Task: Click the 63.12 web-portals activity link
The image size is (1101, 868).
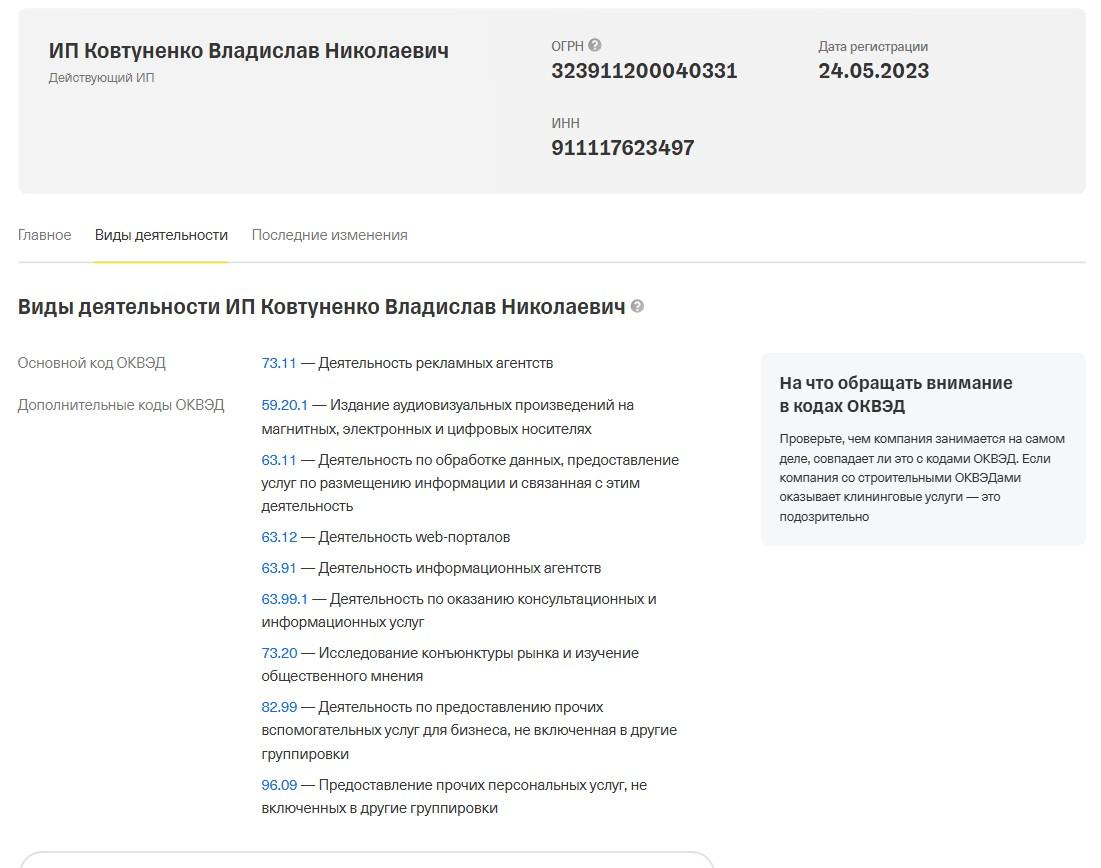Action: pos(278,537)
